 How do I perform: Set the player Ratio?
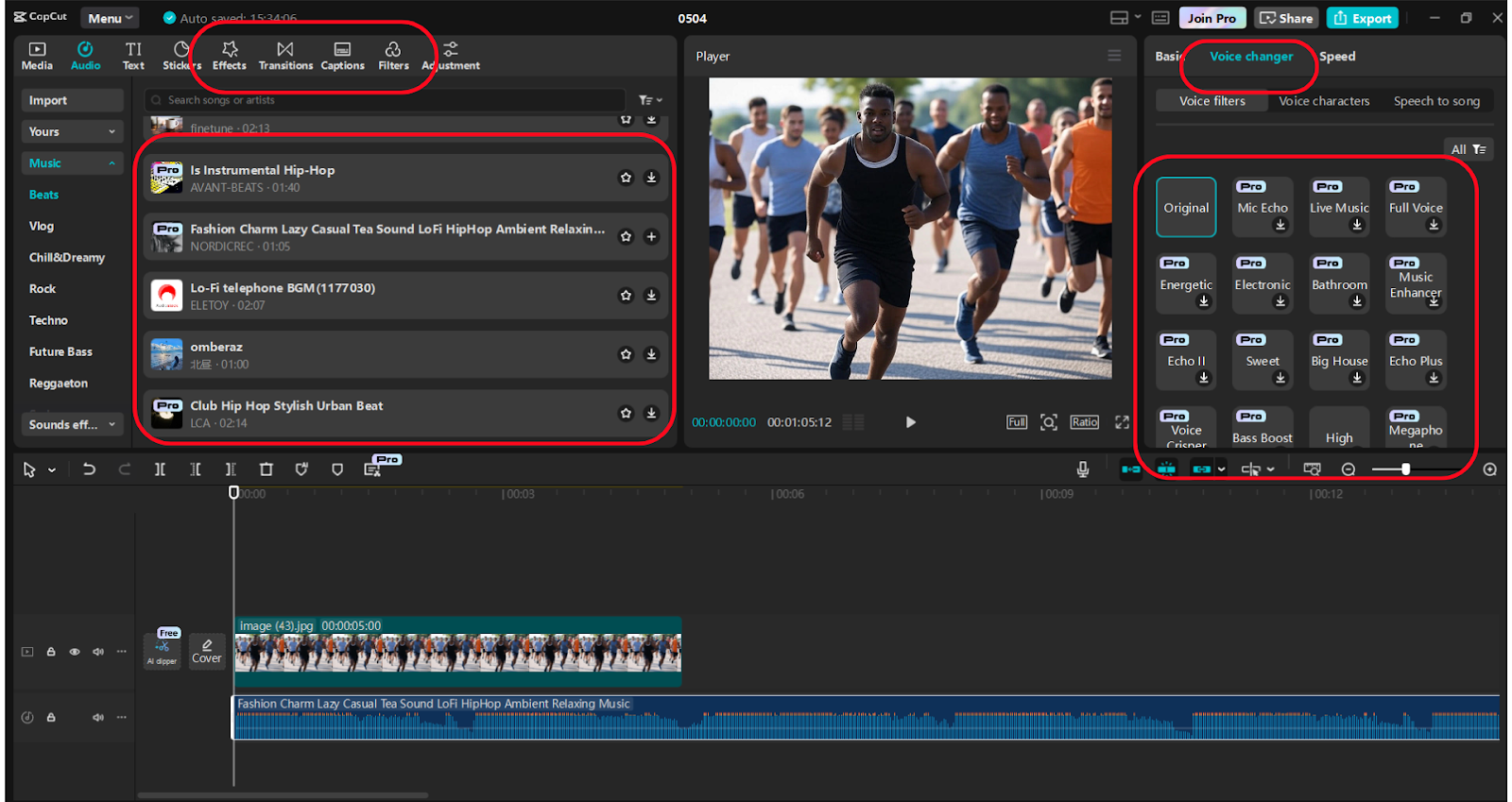coord(1085,422)
